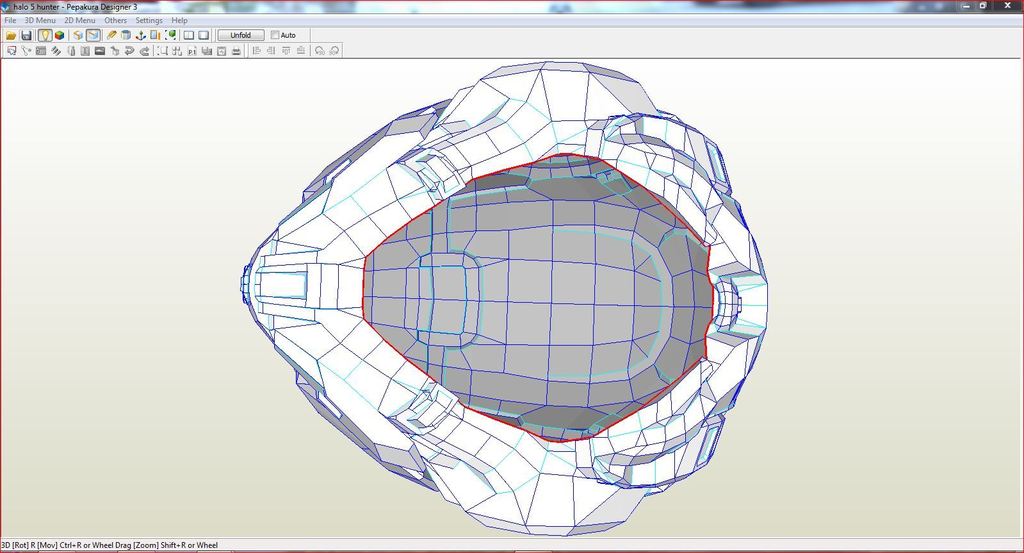Open the Help menu
Screen dimensions: 1024x553
(x=180, y=20)
